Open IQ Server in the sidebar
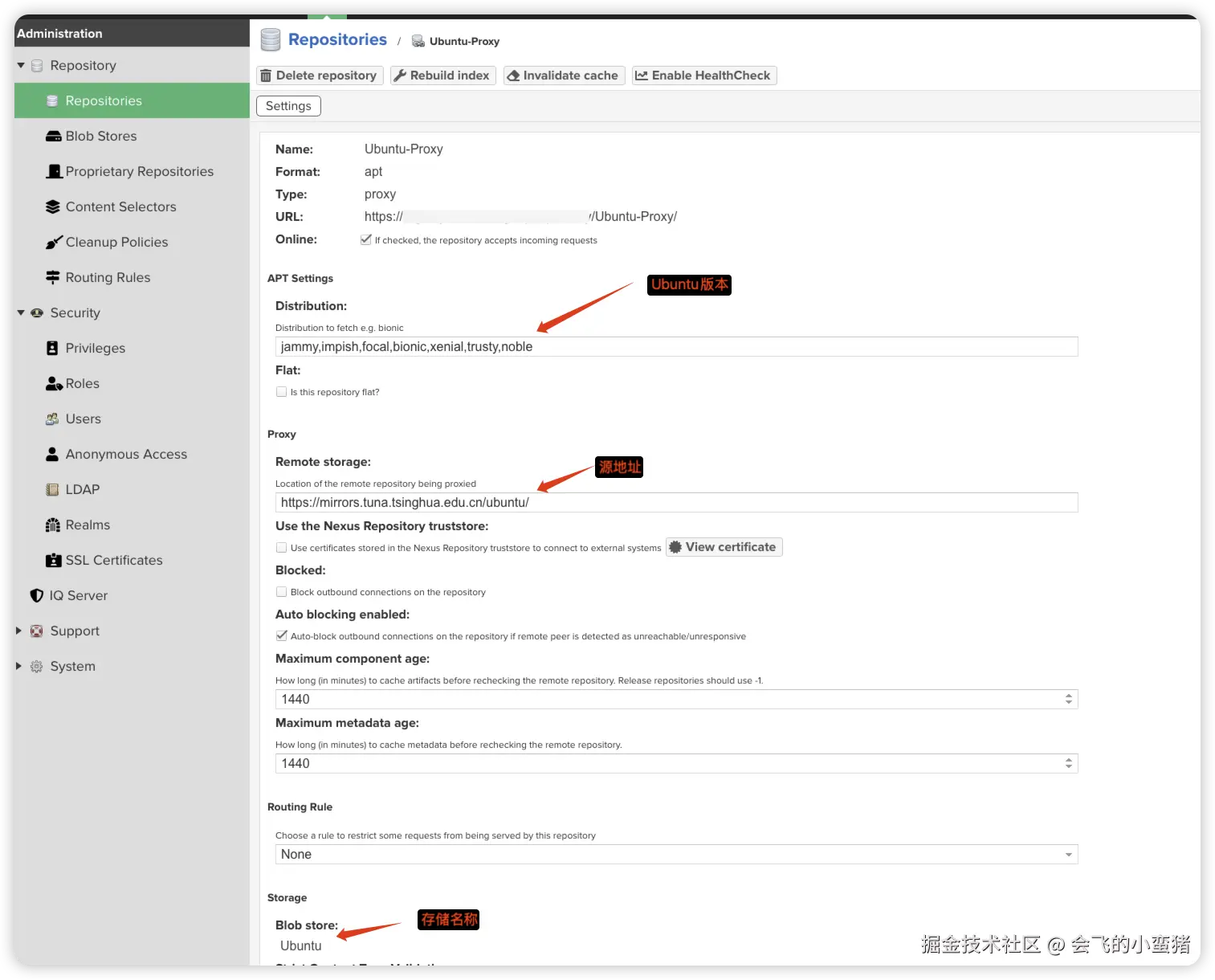This screenshot has height=980, width=1215. pyautogui.click(x=132, y=595)
